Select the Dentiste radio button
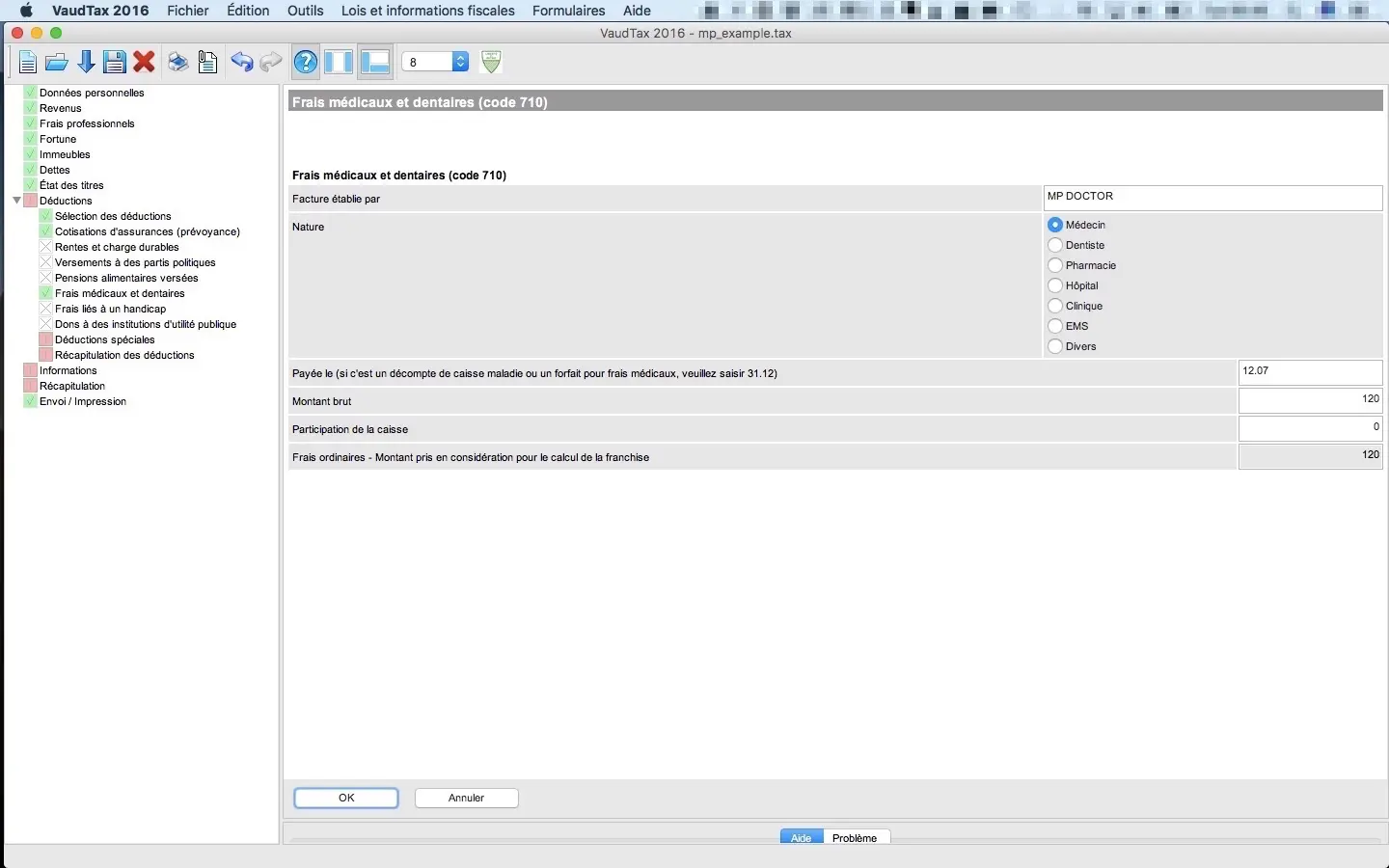This screenshot has width=1389, height=868. pos(1055,245)
